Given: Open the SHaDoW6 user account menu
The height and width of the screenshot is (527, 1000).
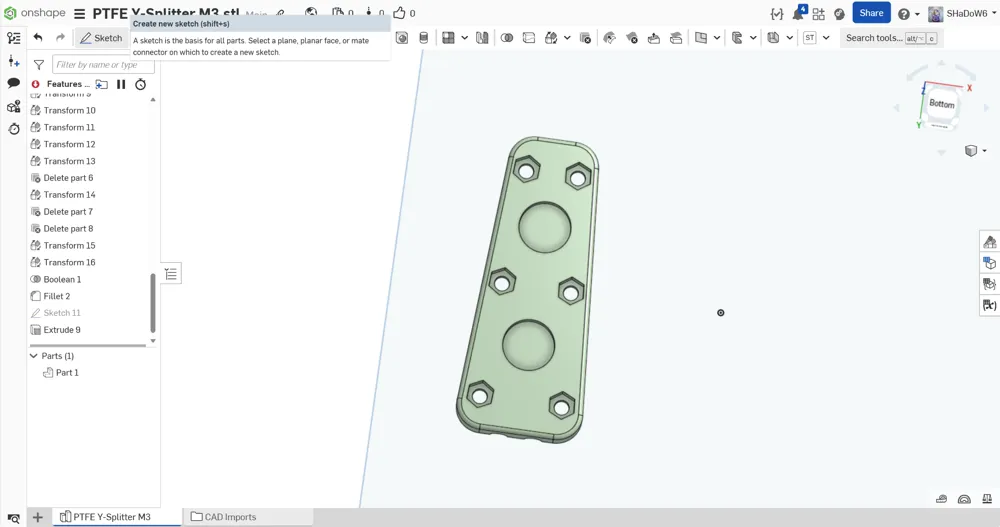Looking at the screenshot, I should pos(962,13).
